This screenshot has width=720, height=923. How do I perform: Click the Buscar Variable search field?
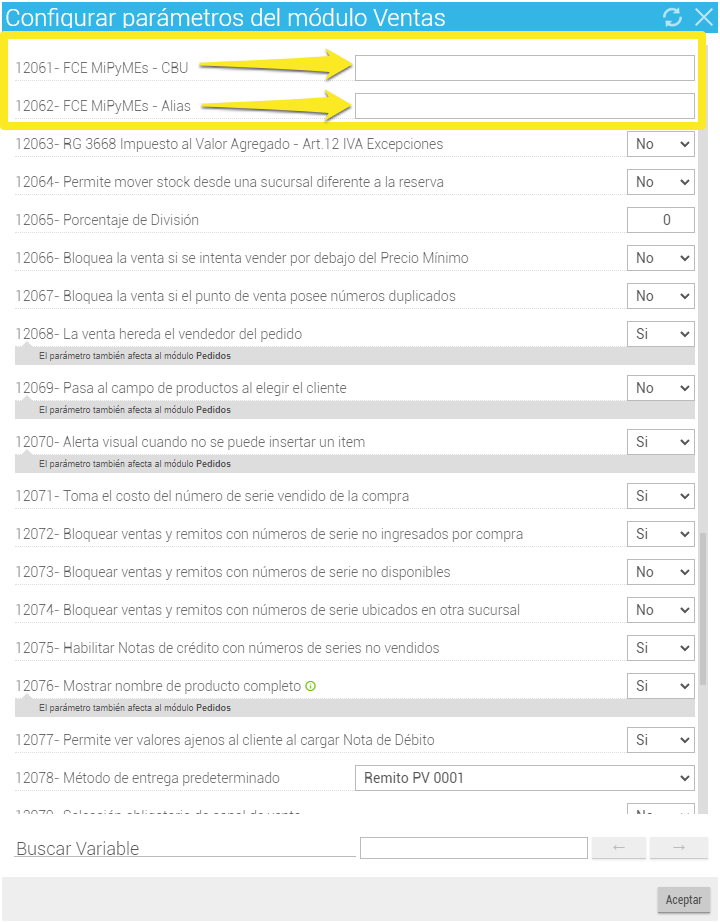[473, 848]
